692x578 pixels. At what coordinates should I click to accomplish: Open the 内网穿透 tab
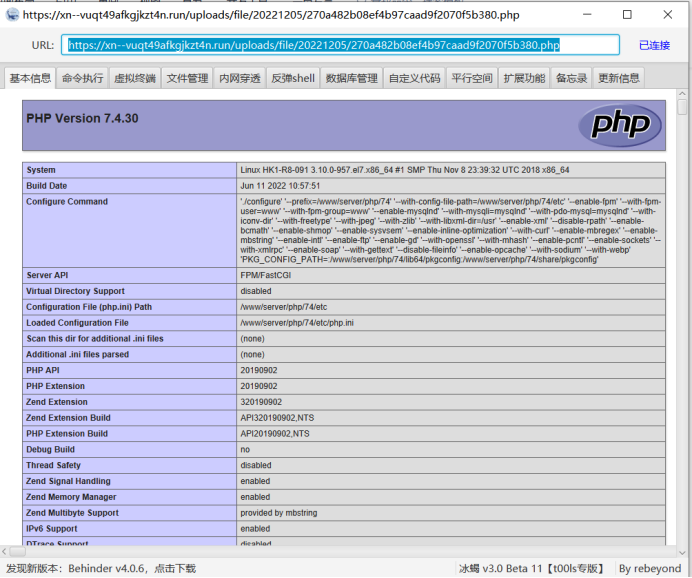240,78
